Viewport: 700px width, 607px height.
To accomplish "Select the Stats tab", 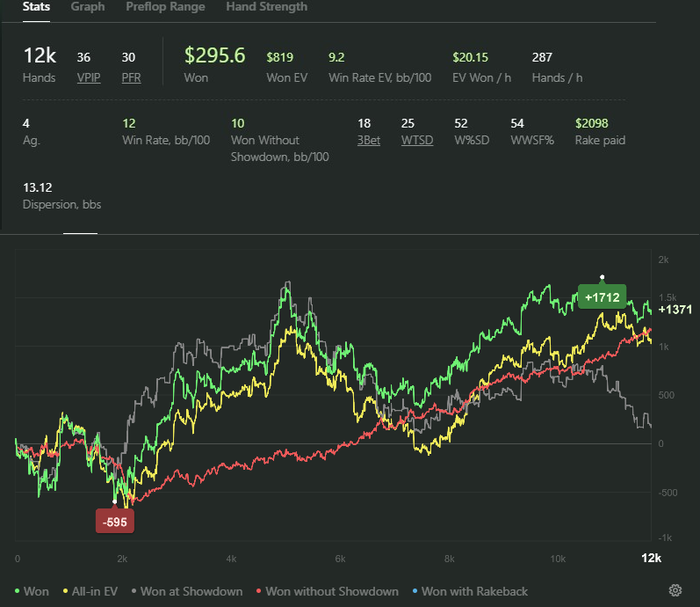I will click(38, 7).
